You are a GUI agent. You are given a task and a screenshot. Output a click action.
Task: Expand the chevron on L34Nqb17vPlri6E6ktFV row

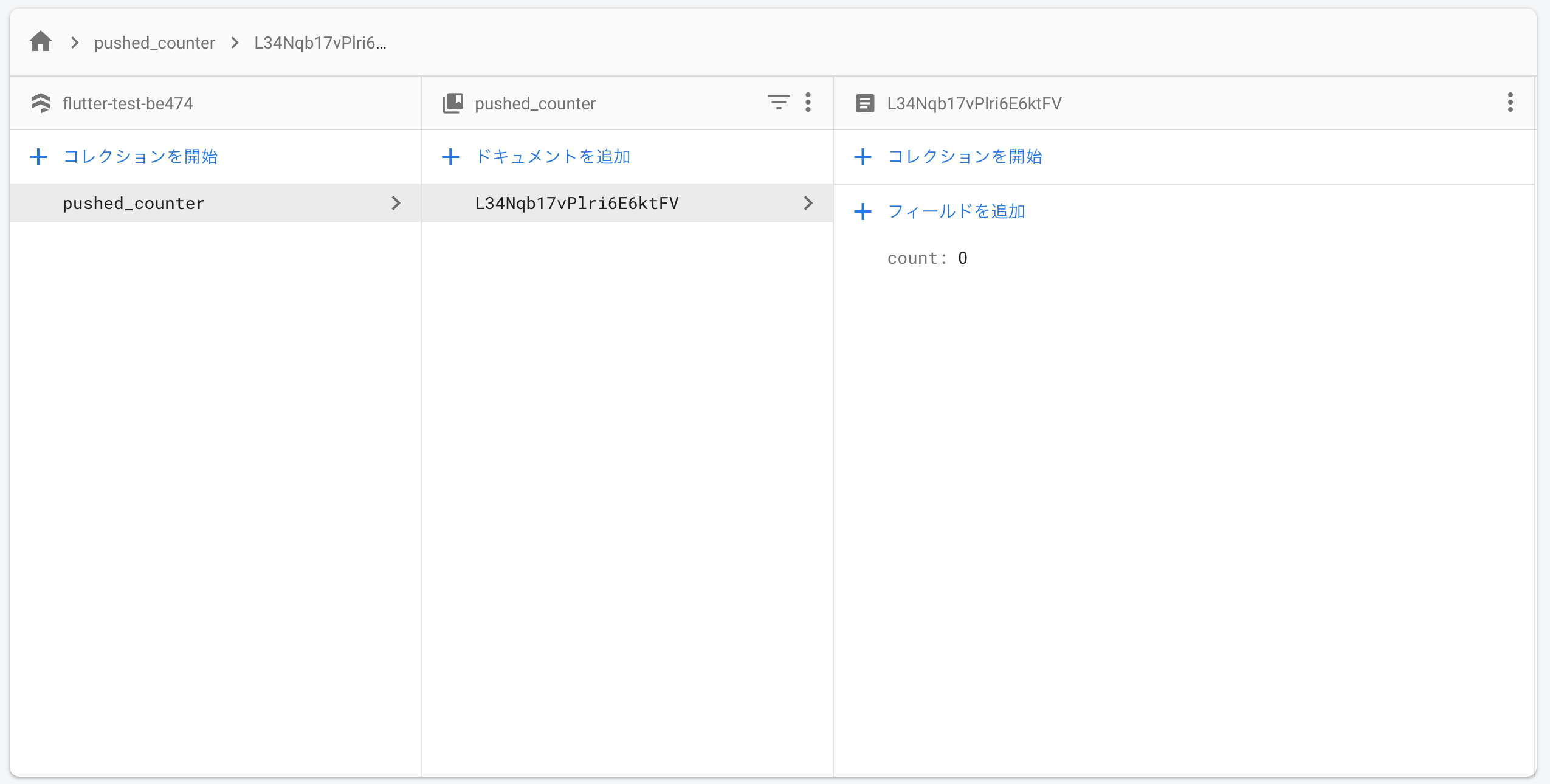(808, 203)
